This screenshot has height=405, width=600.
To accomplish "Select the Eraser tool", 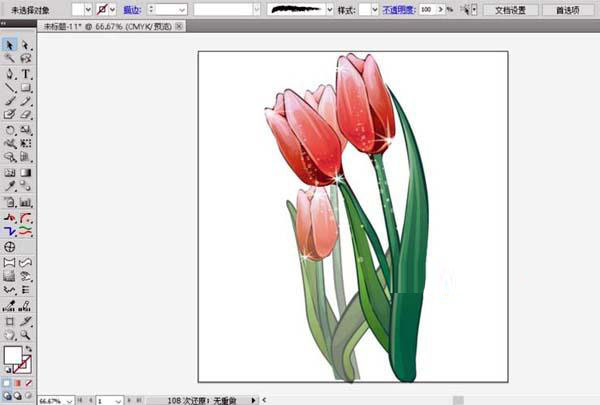I will pyautogui.click(x=26, y=114).
